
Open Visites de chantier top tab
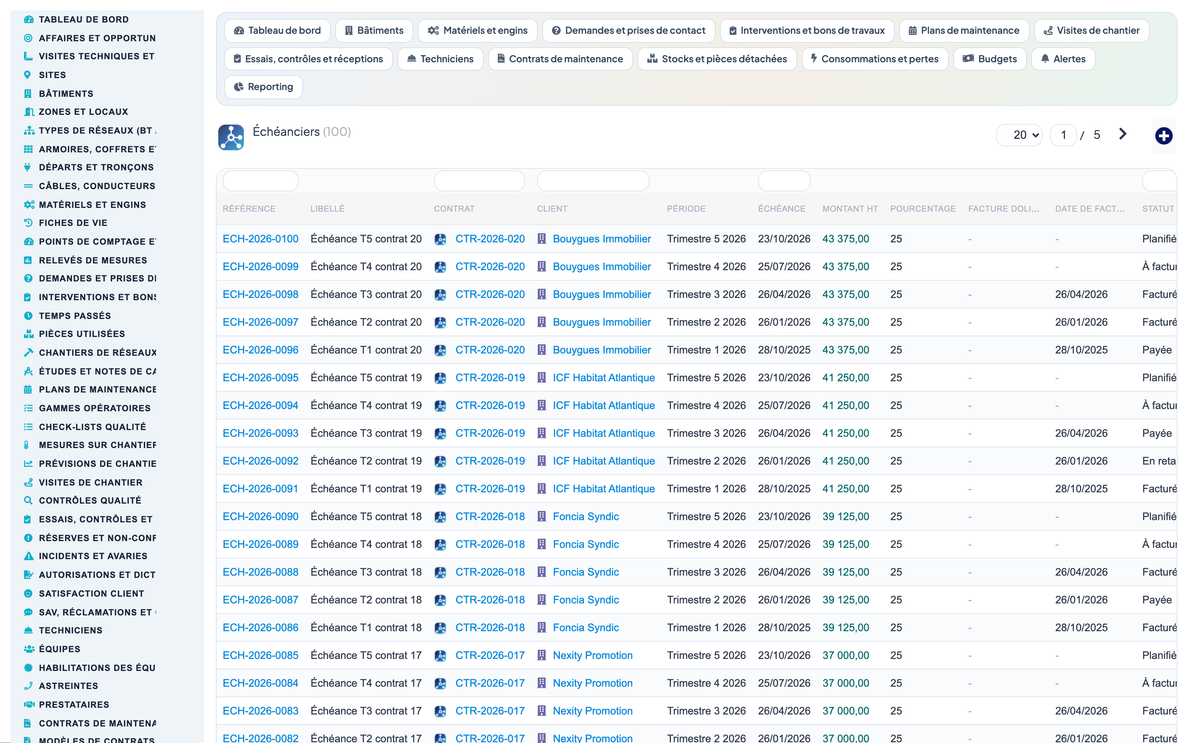click(x=1092, y=31)
